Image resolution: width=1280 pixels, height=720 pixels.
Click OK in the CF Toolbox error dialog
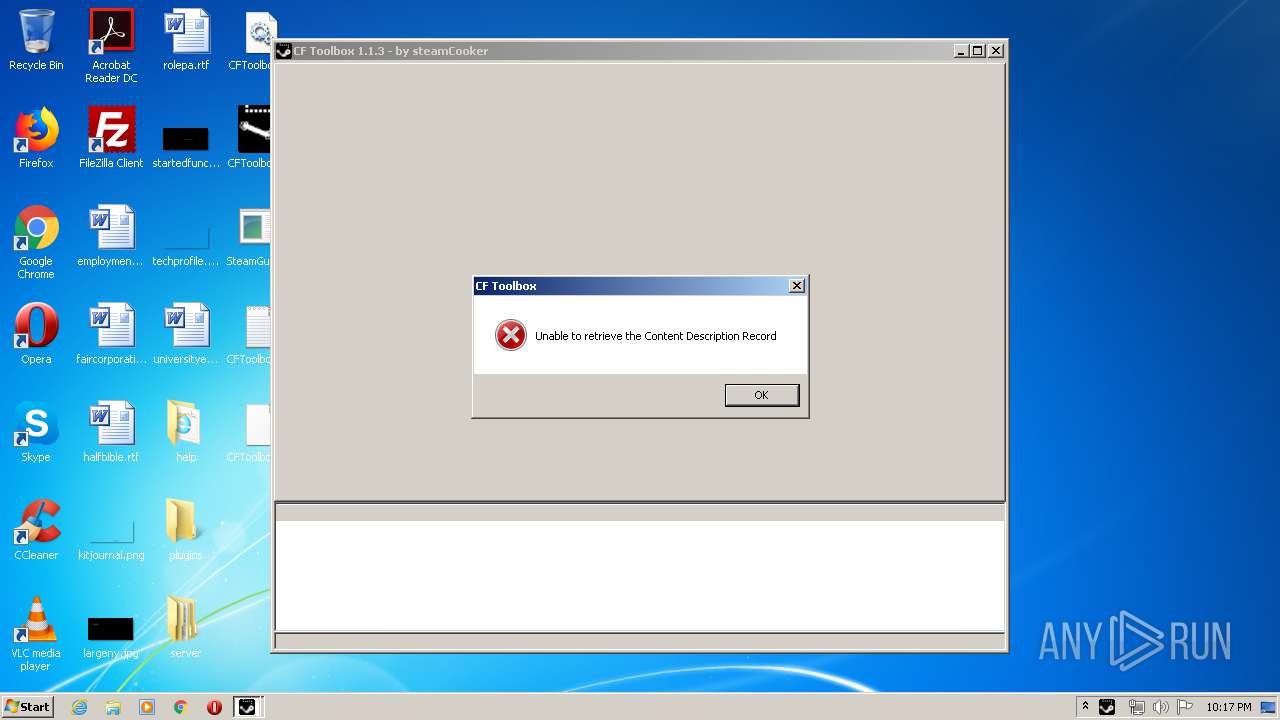point(761,395)
